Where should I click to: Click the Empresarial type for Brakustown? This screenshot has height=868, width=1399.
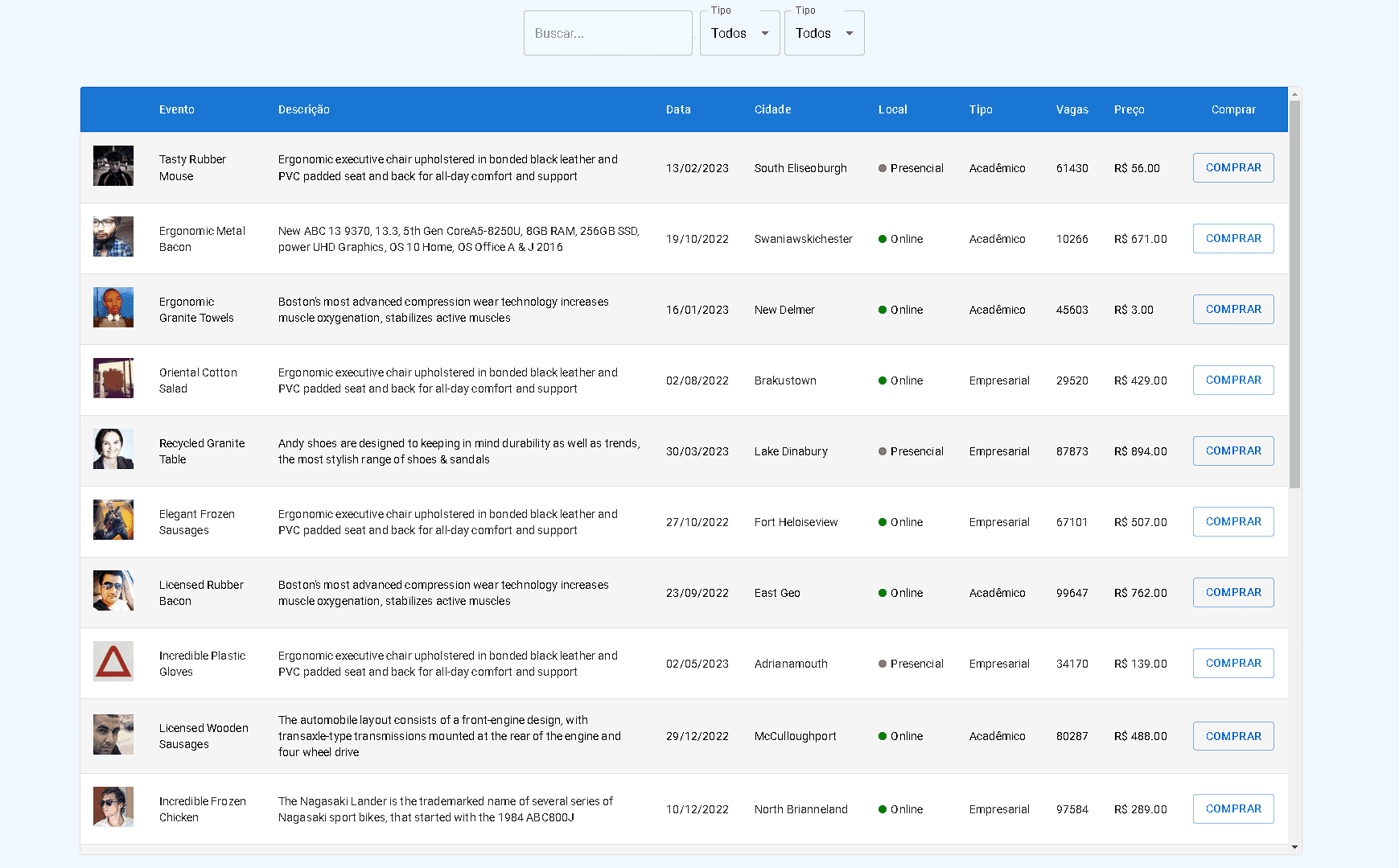coord(999,381)
